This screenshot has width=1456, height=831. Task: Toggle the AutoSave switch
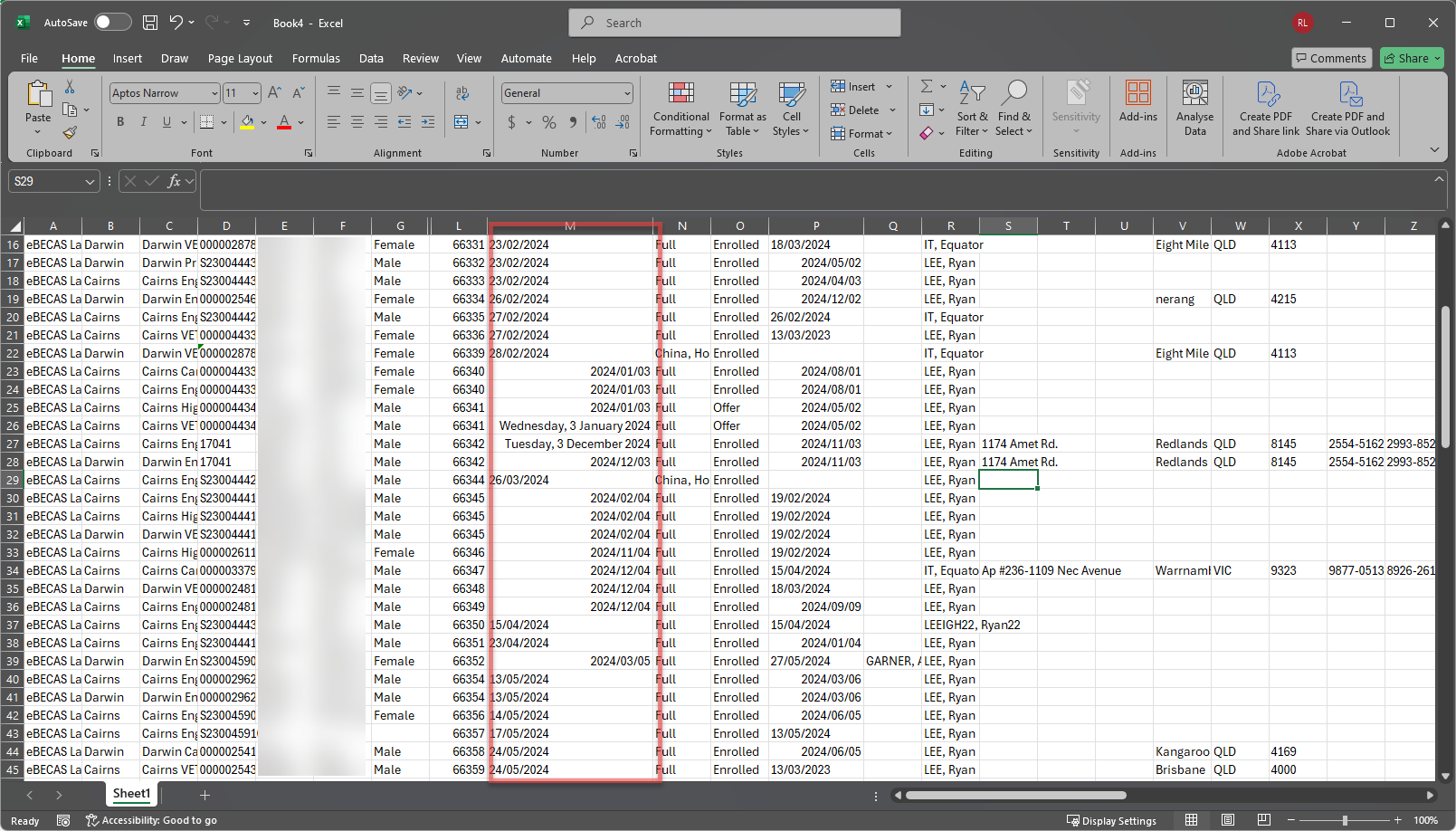[x=113, y=23]
